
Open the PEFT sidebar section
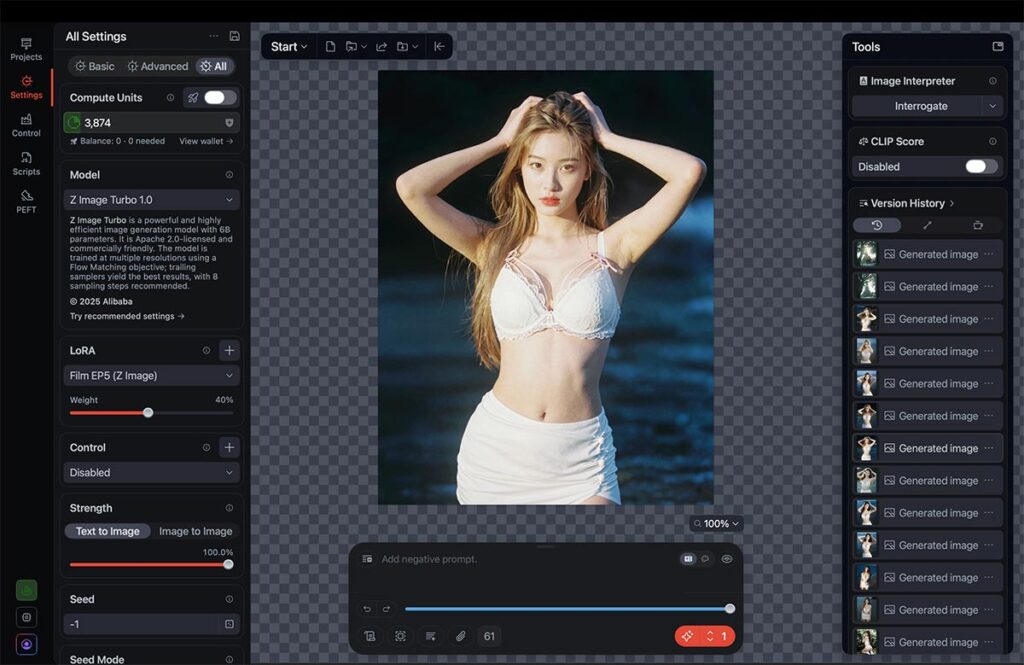click(26, 200)
